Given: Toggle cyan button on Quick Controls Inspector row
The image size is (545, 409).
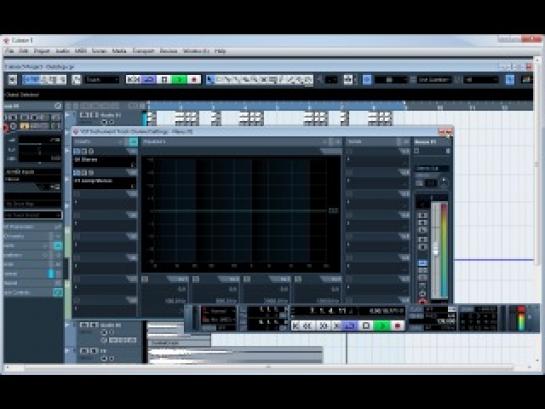Looking at the screenshot, I should [58, 293].
